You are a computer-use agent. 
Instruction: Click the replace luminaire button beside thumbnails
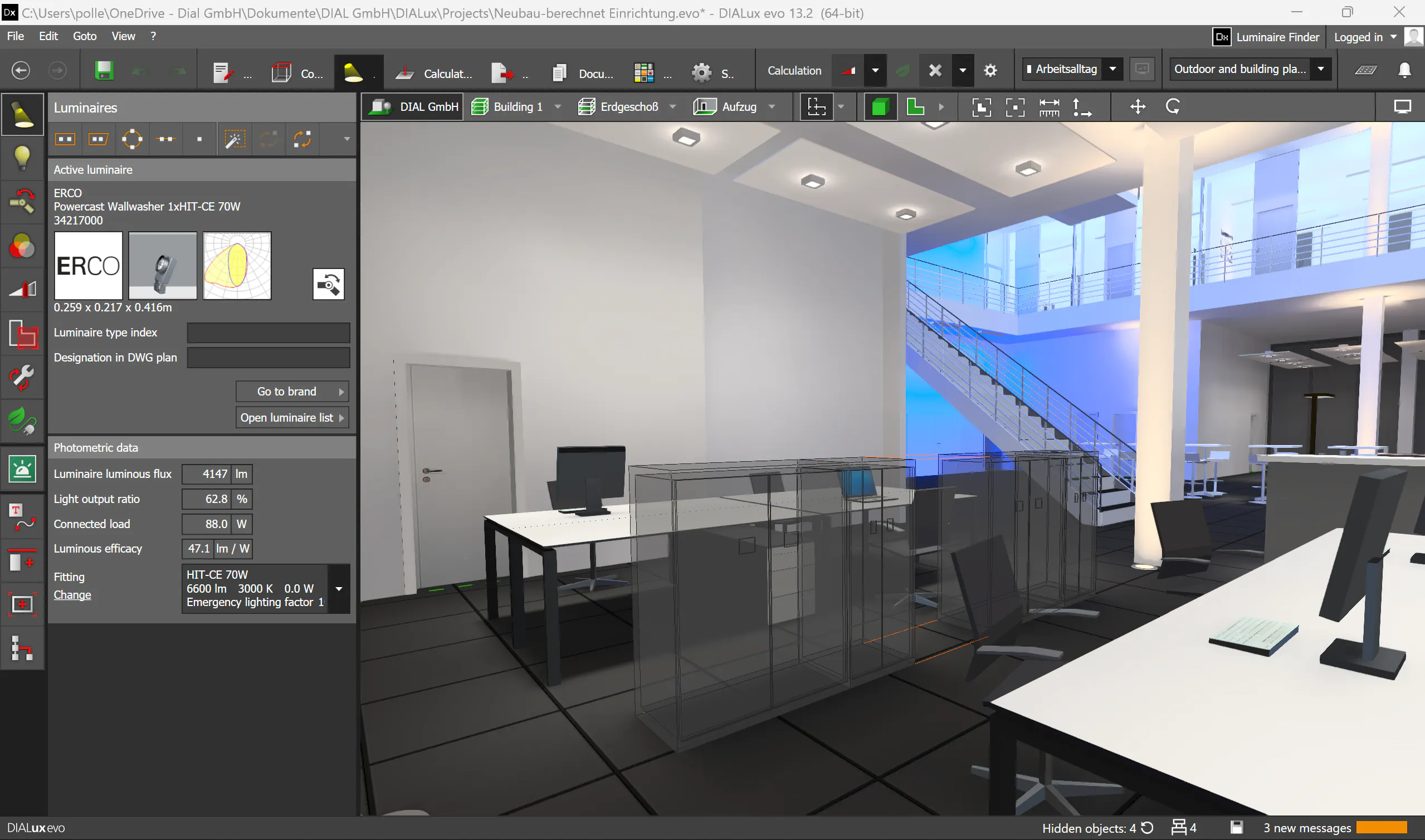pos(328,284)
